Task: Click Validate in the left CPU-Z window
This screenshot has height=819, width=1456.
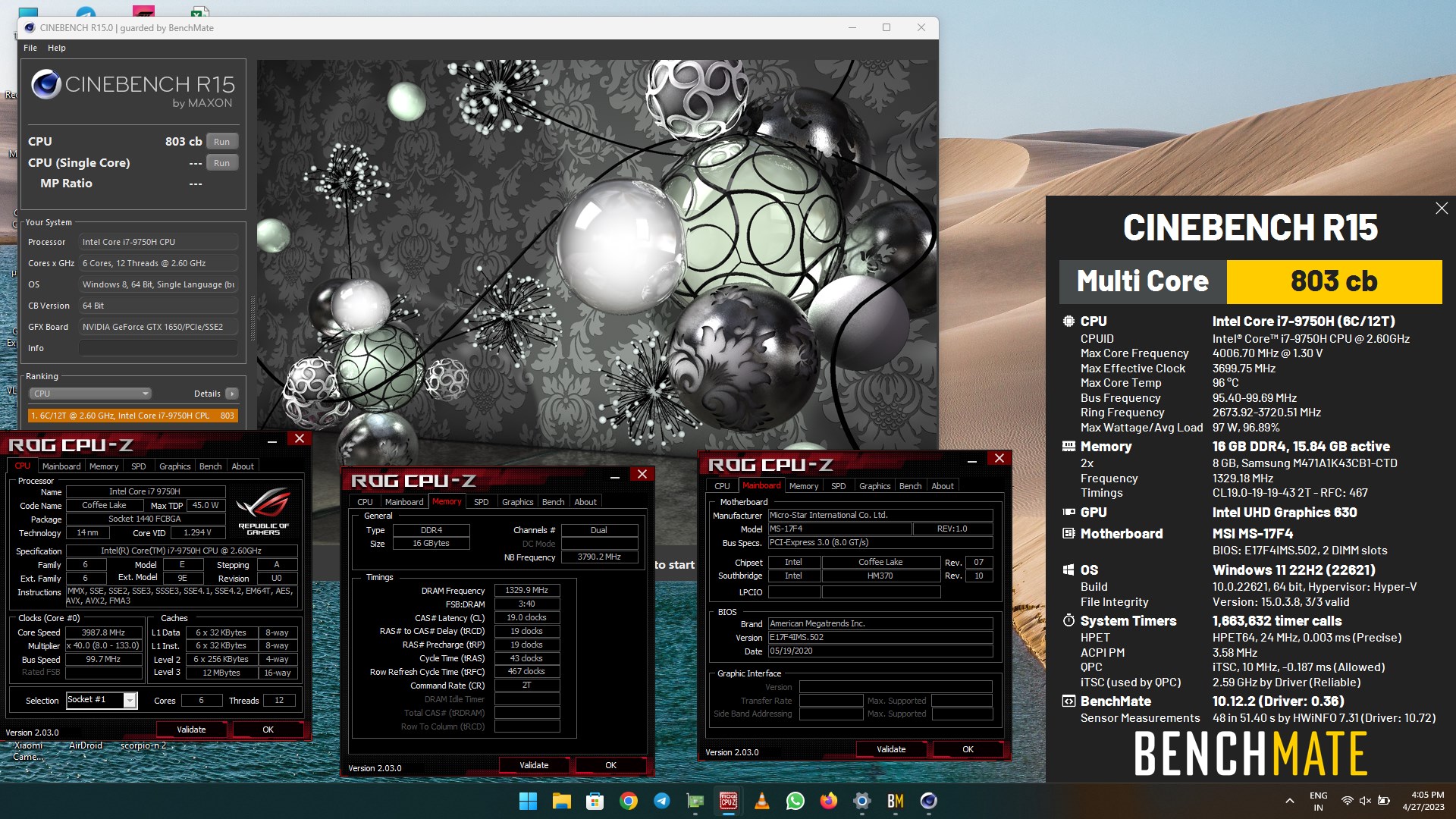Action: click(191, 730)
